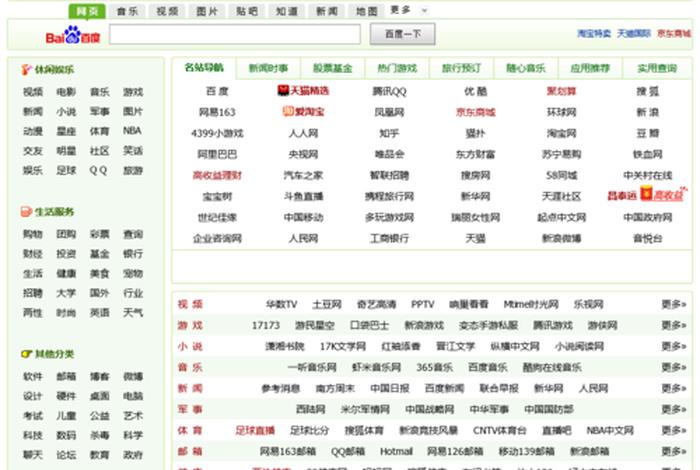Open the 4399小游戏 link
This screenshot has width=700, height=470.
pyautogui.click(x=217, y=133)
